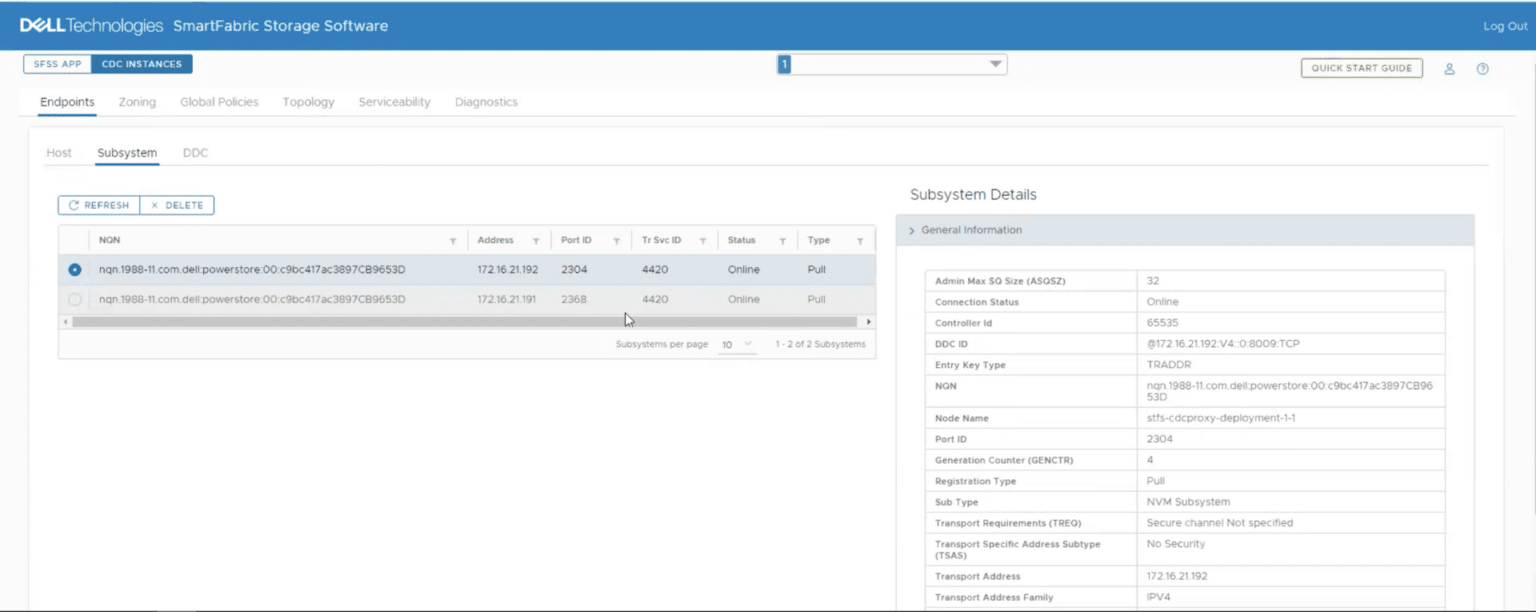Collapse the General Information section

pyautogui.click(x=1185, y=230)
